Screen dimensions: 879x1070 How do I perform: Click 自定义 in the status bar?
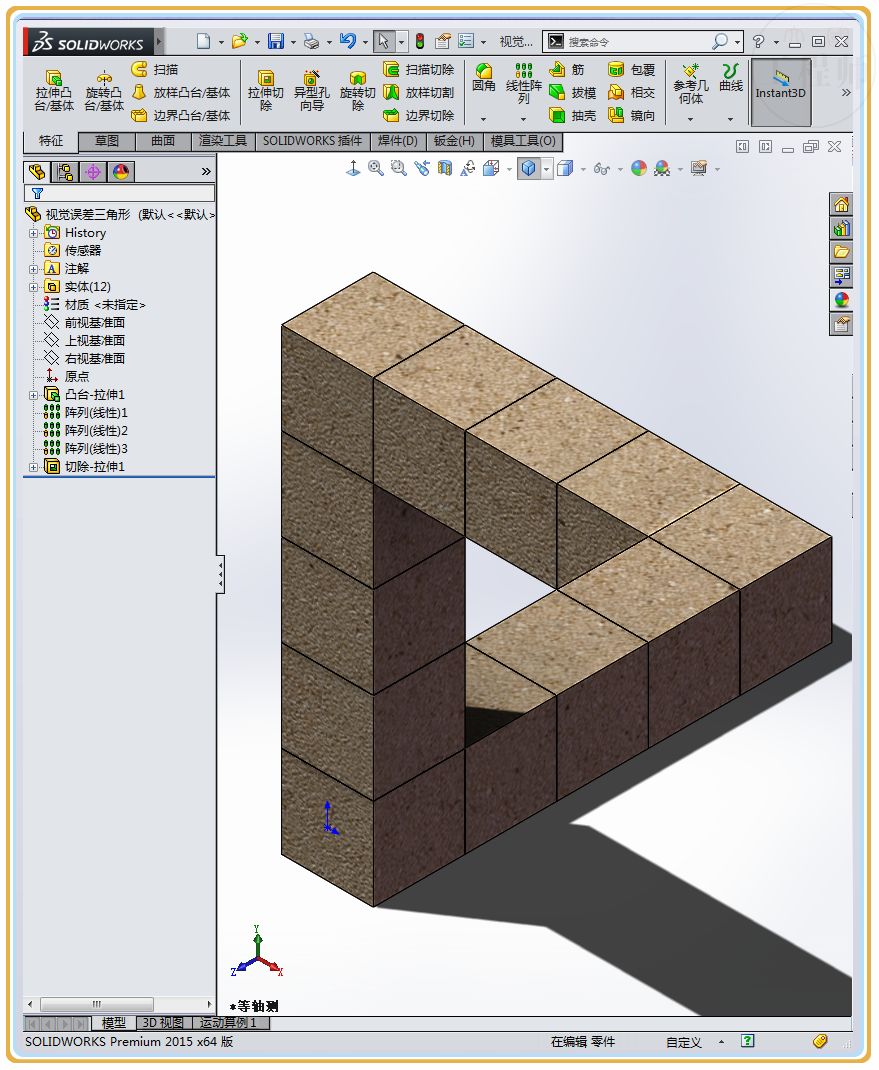(685, 1041)
